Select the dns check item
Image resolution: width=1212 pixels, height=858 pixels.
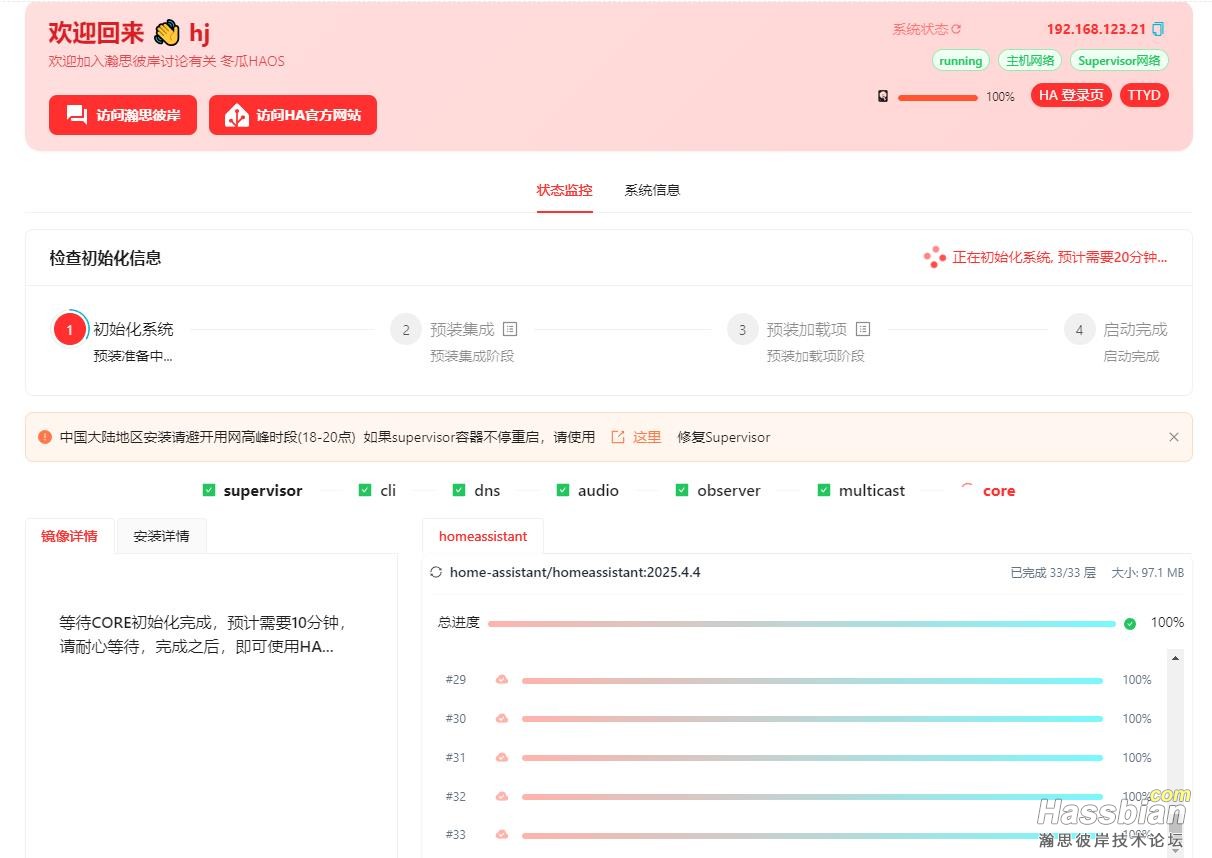[x=476, y=490]
